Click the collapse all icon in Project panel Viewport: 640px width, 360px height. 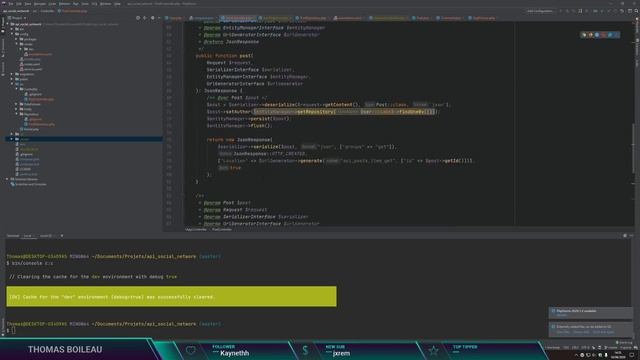pos(145,18)
